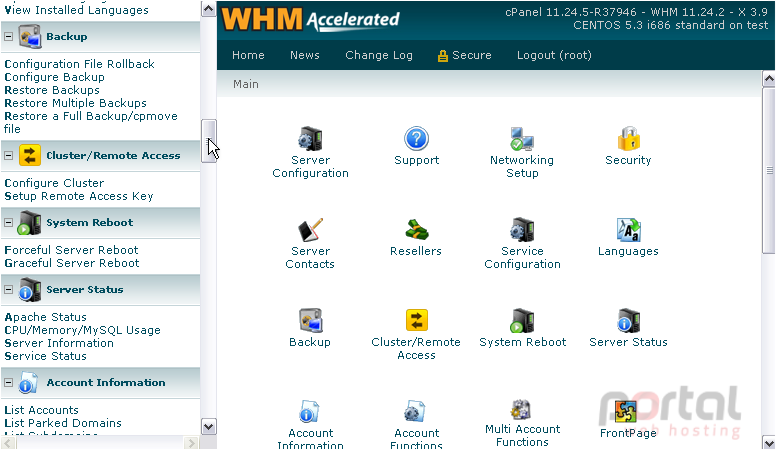Go to Home in top navigation
The height and width of the screenshot is (450, 776).
point(248,55)
